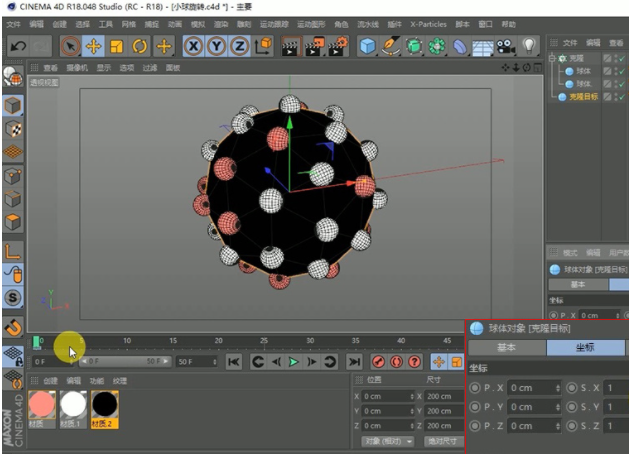Click the P.Y 0 cm input field
Screen dimensions: 629x454
pyautogui.click(x=534, y=407)
